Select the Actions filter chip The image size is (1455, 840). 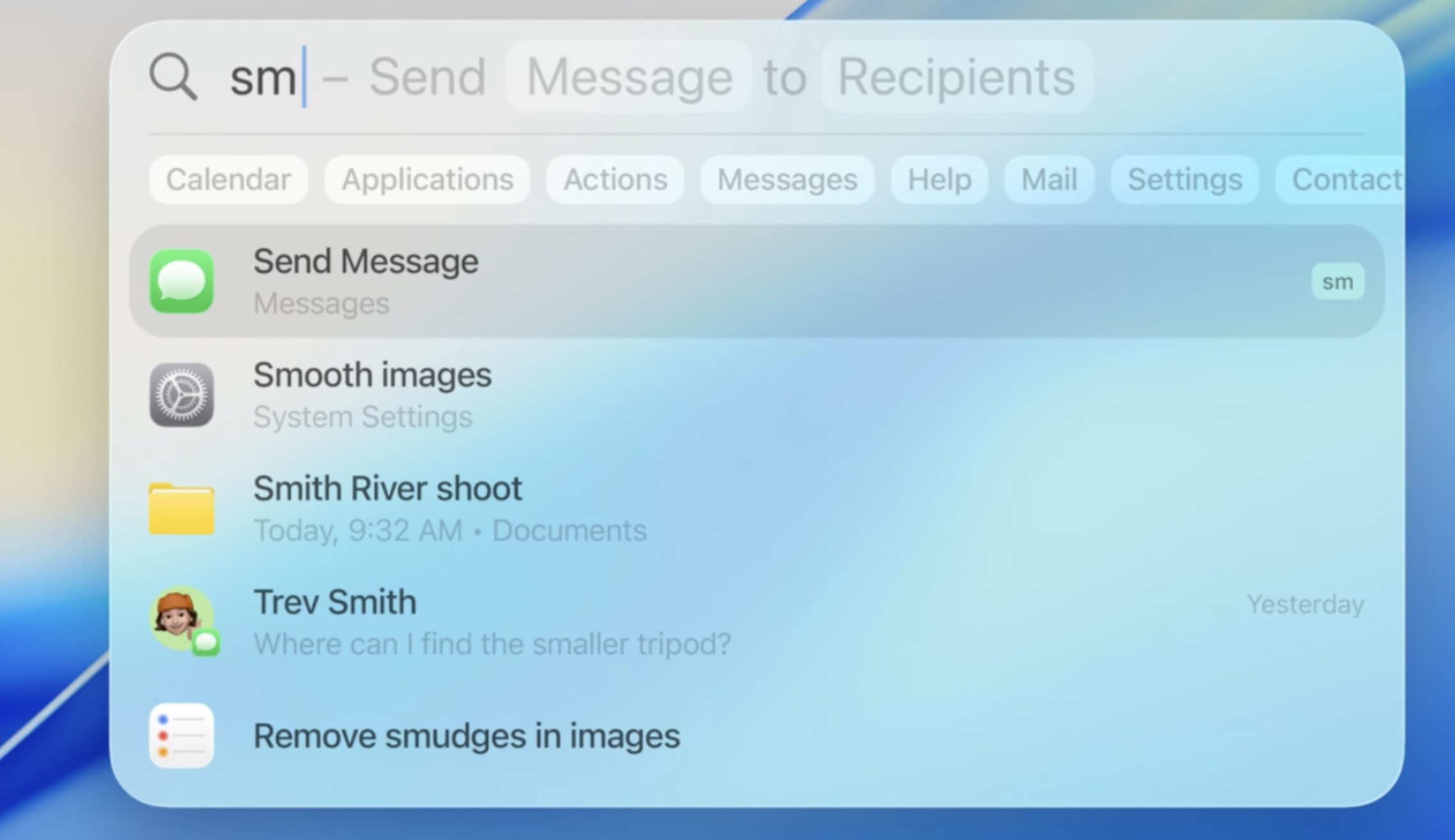point(615,180)
